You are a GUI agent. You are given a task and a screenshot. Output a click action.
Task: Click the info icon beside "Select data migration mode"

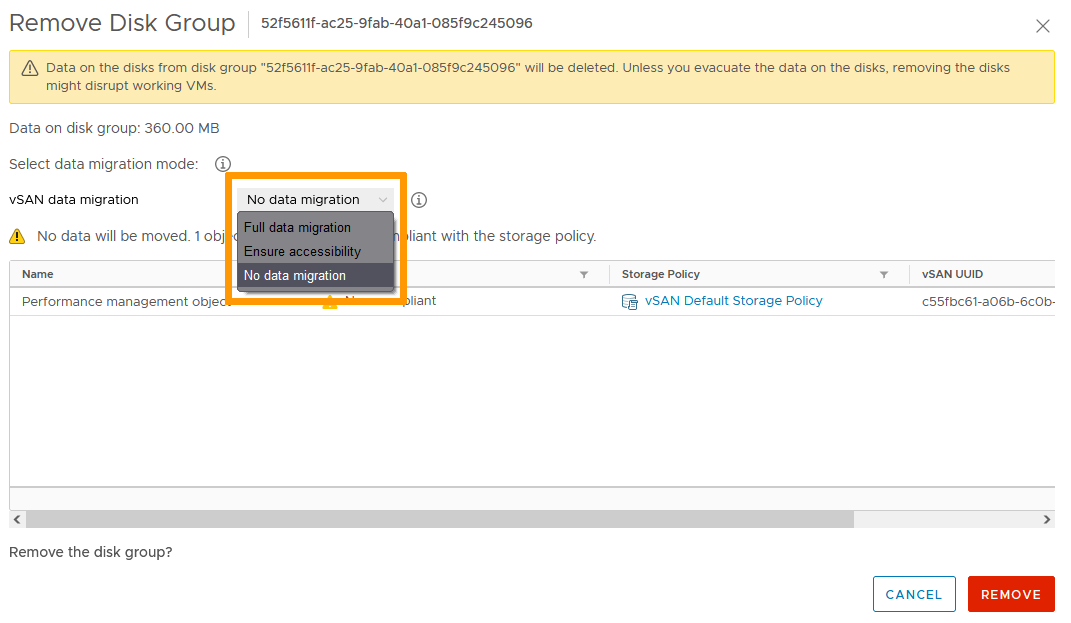point(222,164)
